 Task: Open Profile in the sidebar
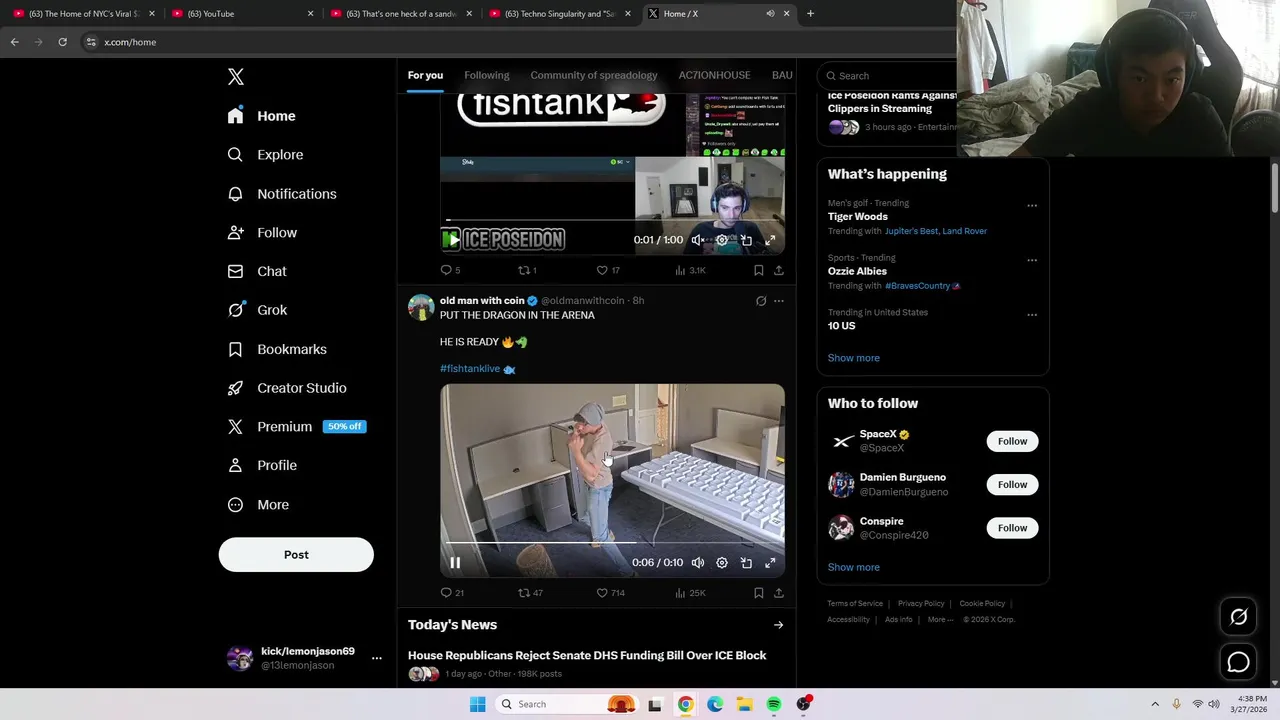262,466
